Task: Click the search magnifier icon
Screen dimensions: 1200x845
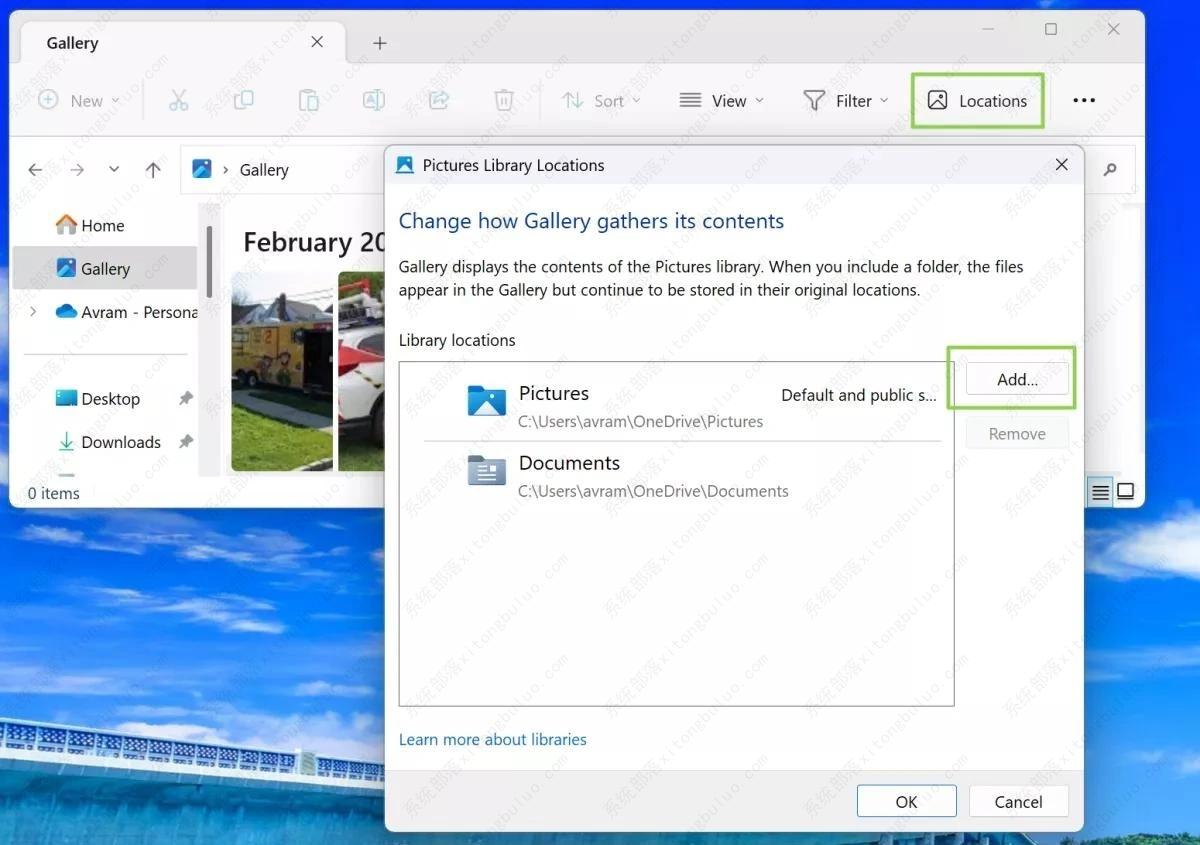Action: coord(1110,169)
